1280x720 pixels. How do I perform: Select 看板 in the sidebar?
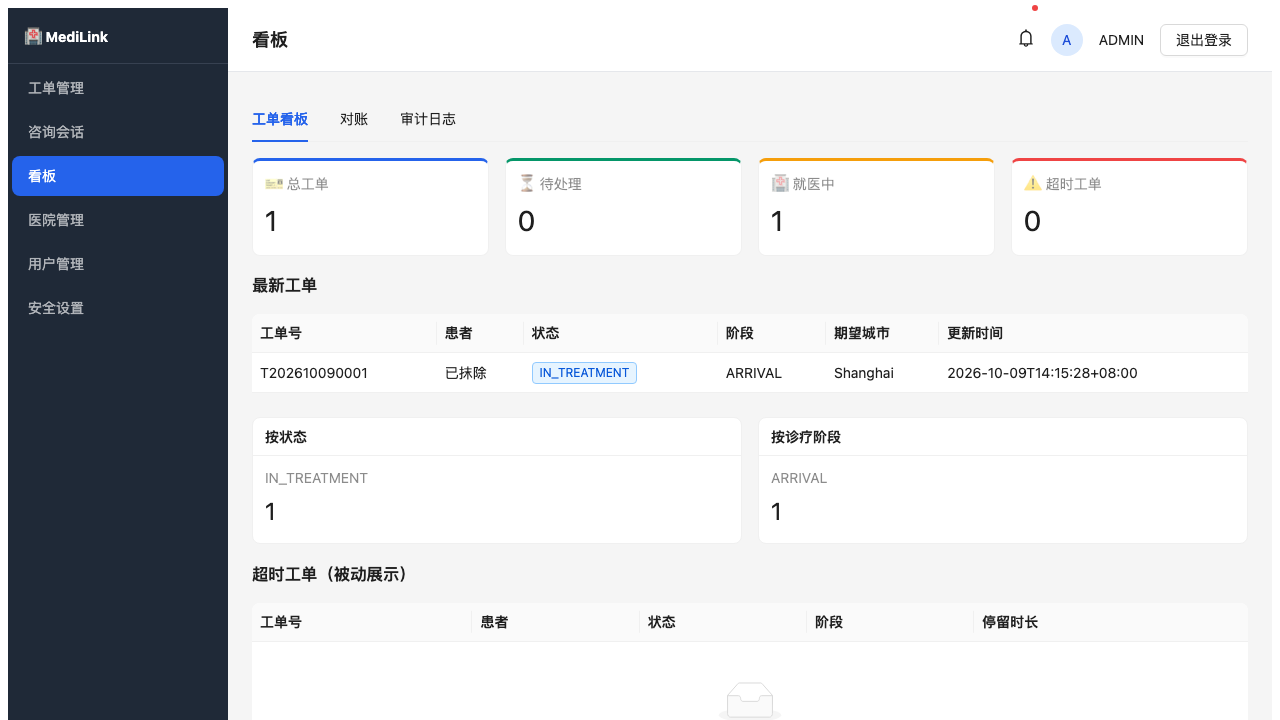click(118, 176)
